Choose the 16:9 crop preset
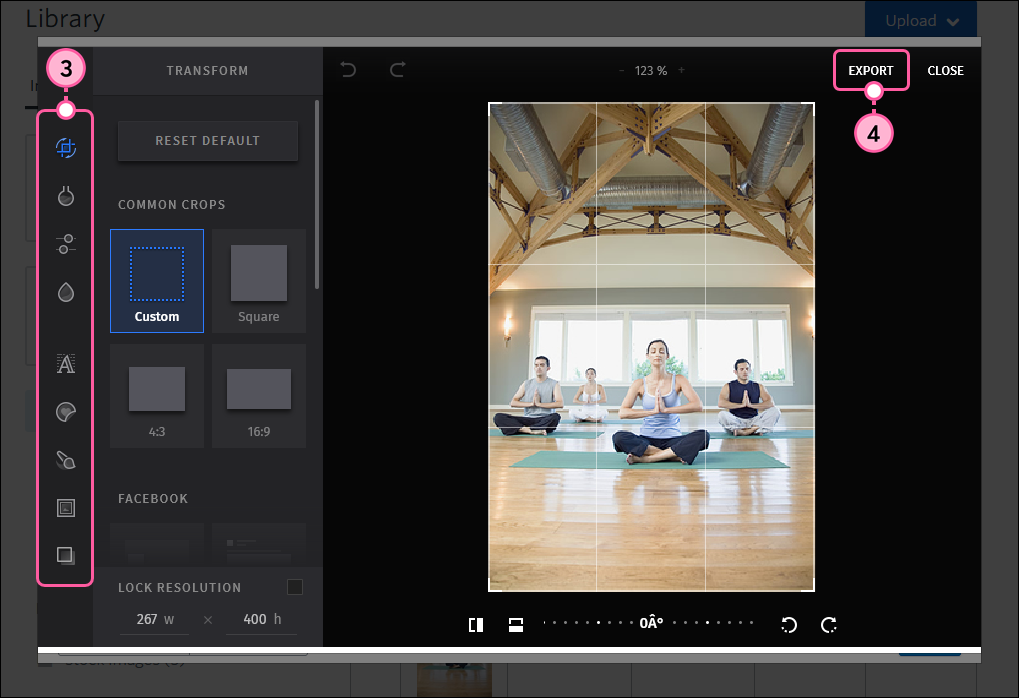Screen dimensions: 1019x698 [258, 395]
